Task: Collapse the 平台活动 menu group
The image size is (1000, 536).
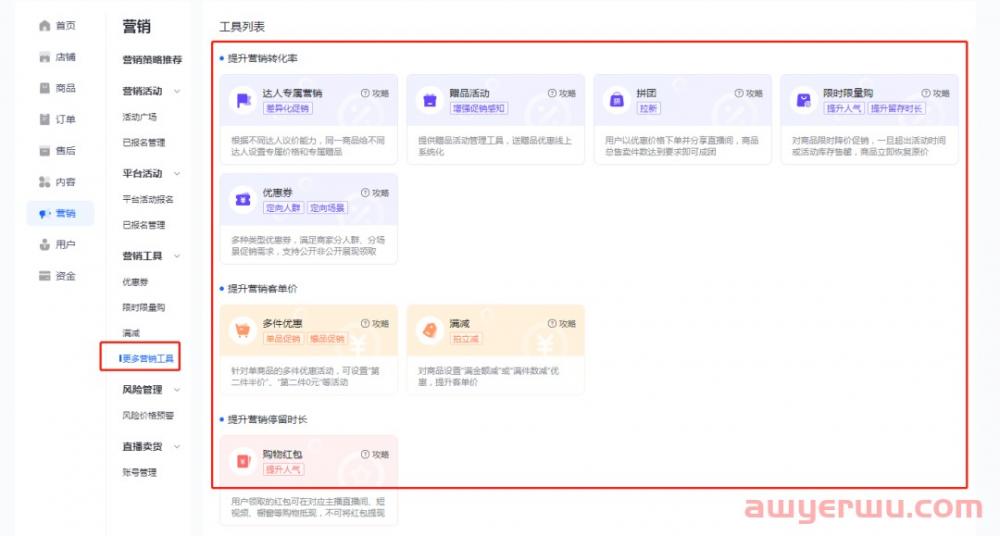Action: click(x=177, y=174)
